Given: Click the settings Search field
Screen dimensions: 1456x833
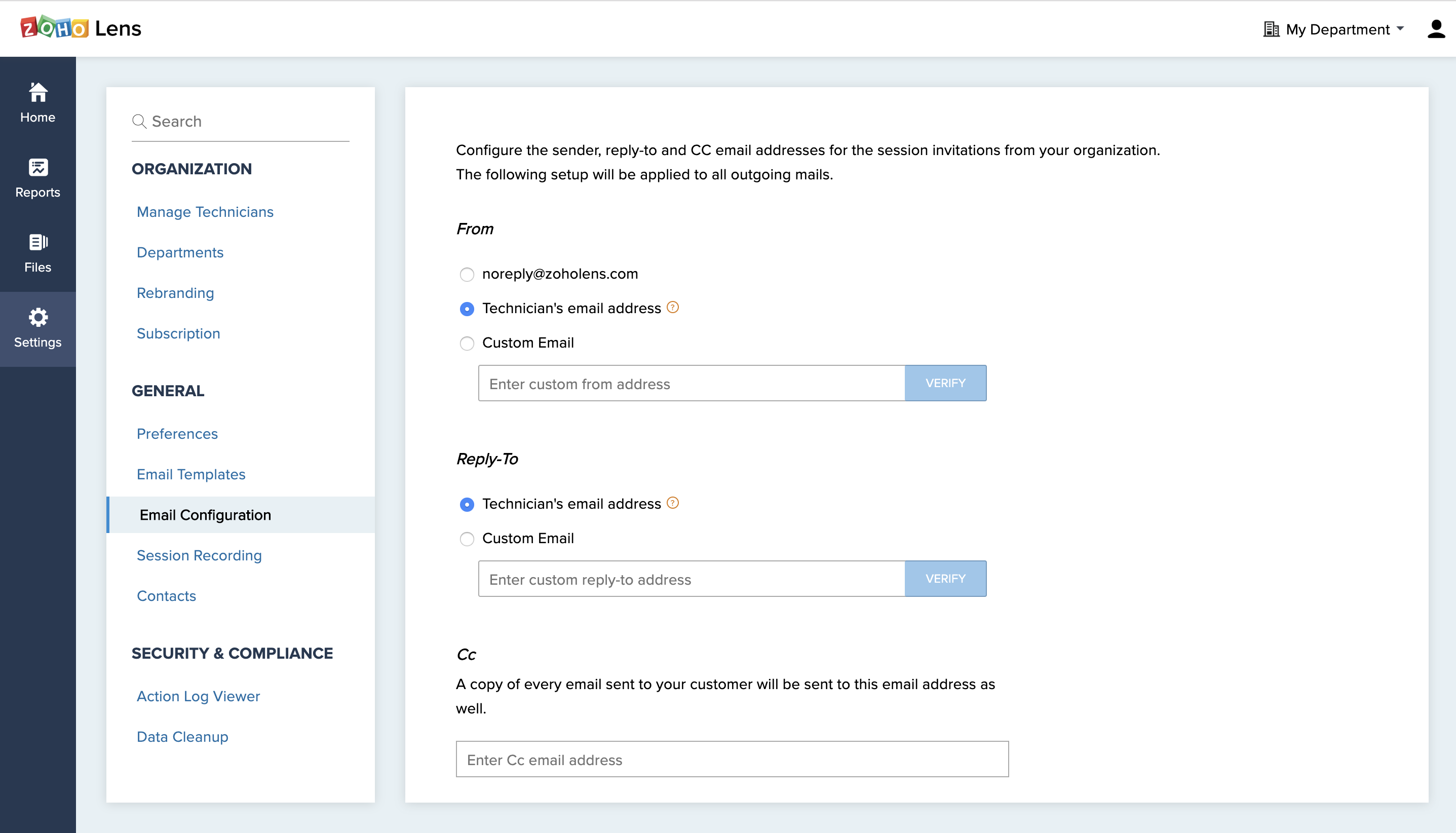Looking at the screenshot, I should [x=246, y=121].
